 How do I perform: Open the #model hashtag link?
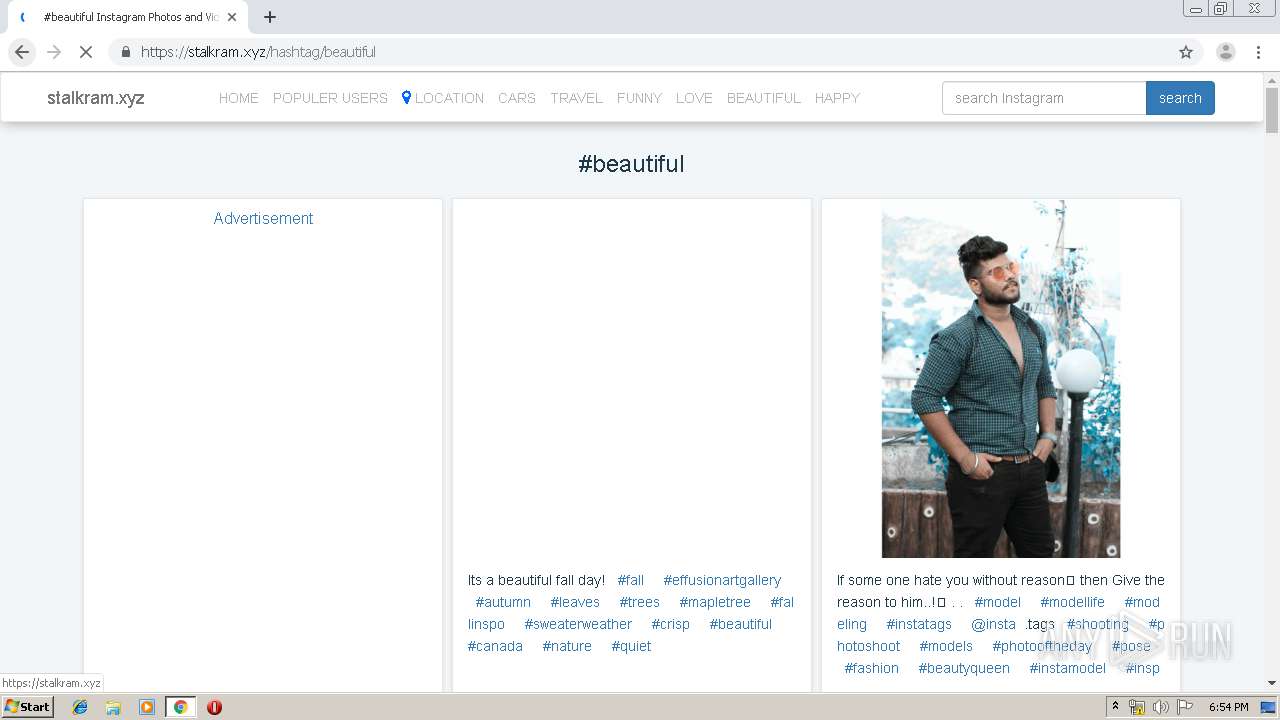[x=998, y=602]
